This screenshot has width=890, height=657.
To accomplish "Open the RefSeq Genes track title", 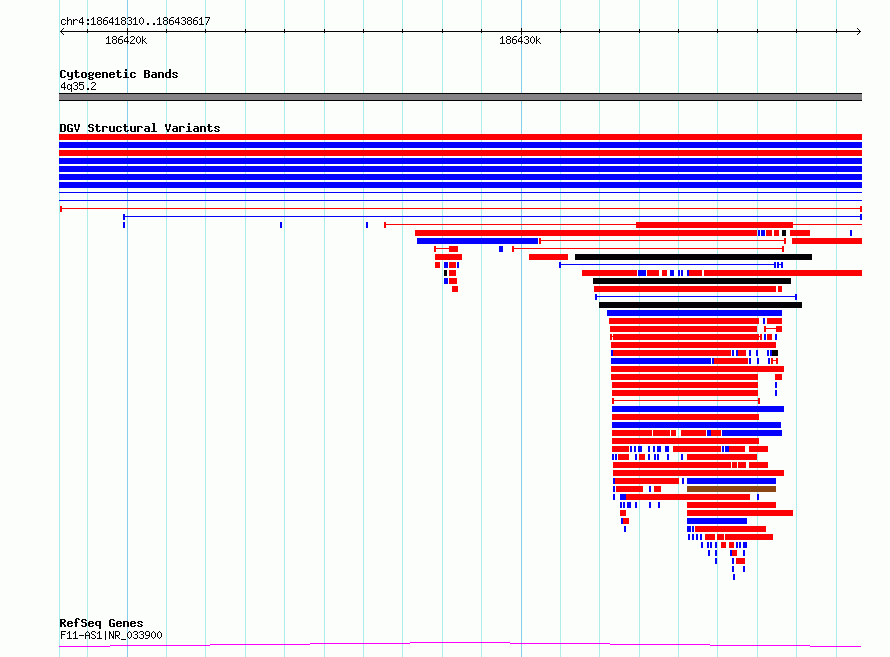I will [x=101, y=623].
